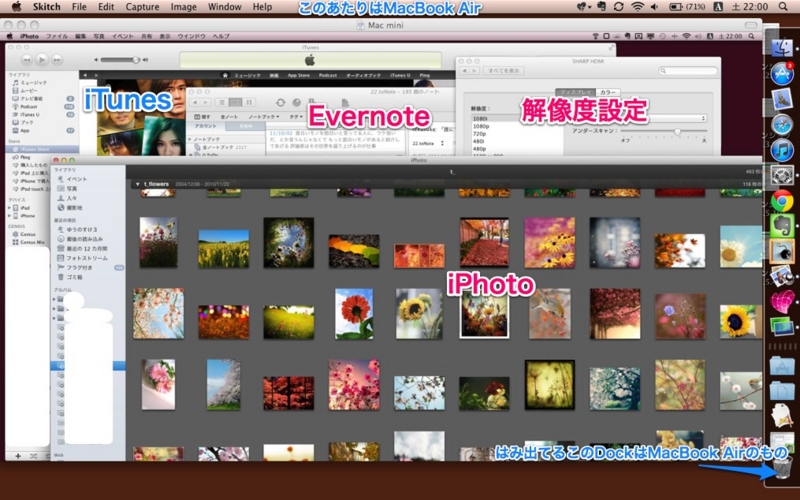Select thumbnail view in the Evernote view switcher
The height and width of the screenshot is (500, 800).
(248, 103)
